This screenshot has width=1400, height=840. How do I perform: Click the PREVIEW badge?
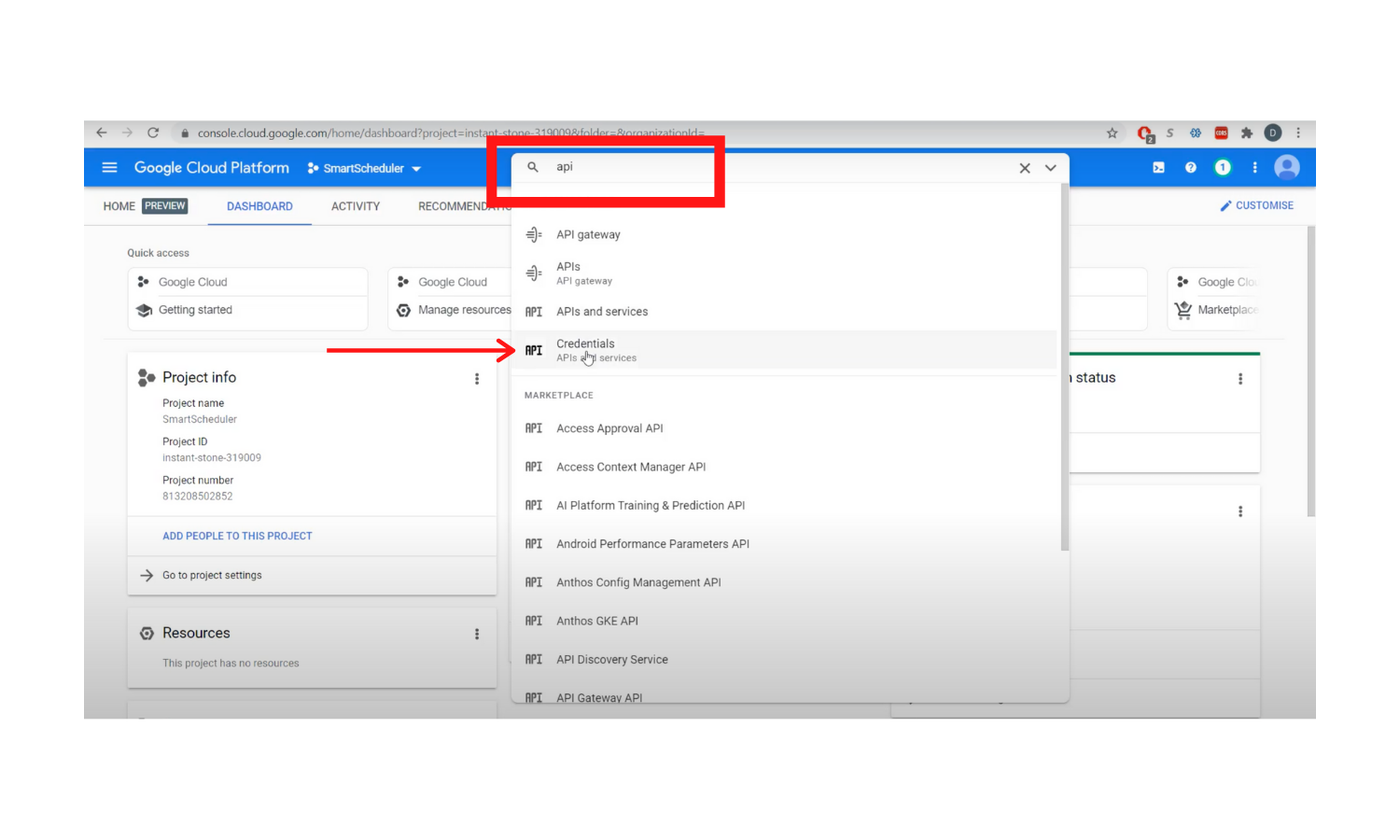pos(165,206)
